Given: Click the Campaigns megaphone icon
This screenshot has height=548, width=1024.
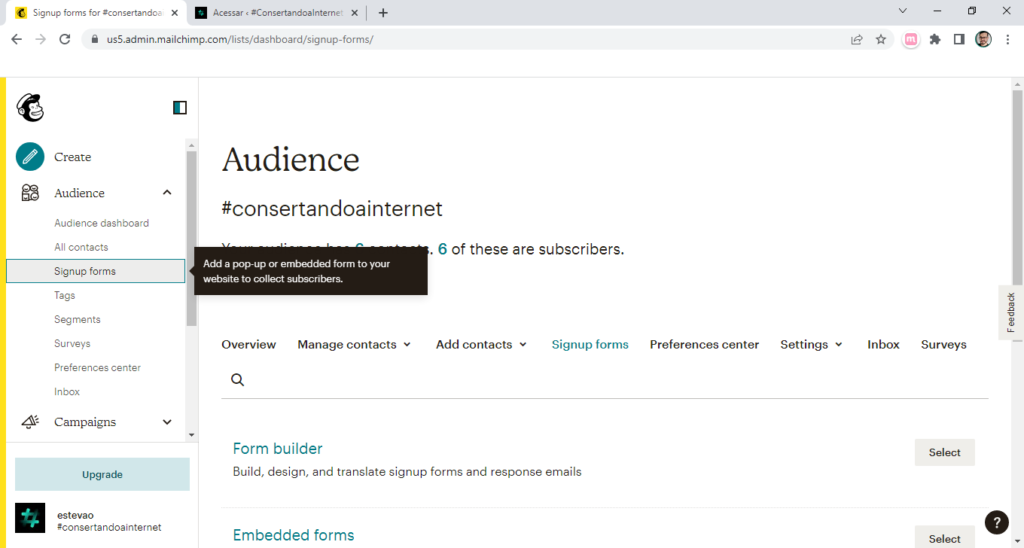Looking at the screenshot, I should (x=30, y=422).
